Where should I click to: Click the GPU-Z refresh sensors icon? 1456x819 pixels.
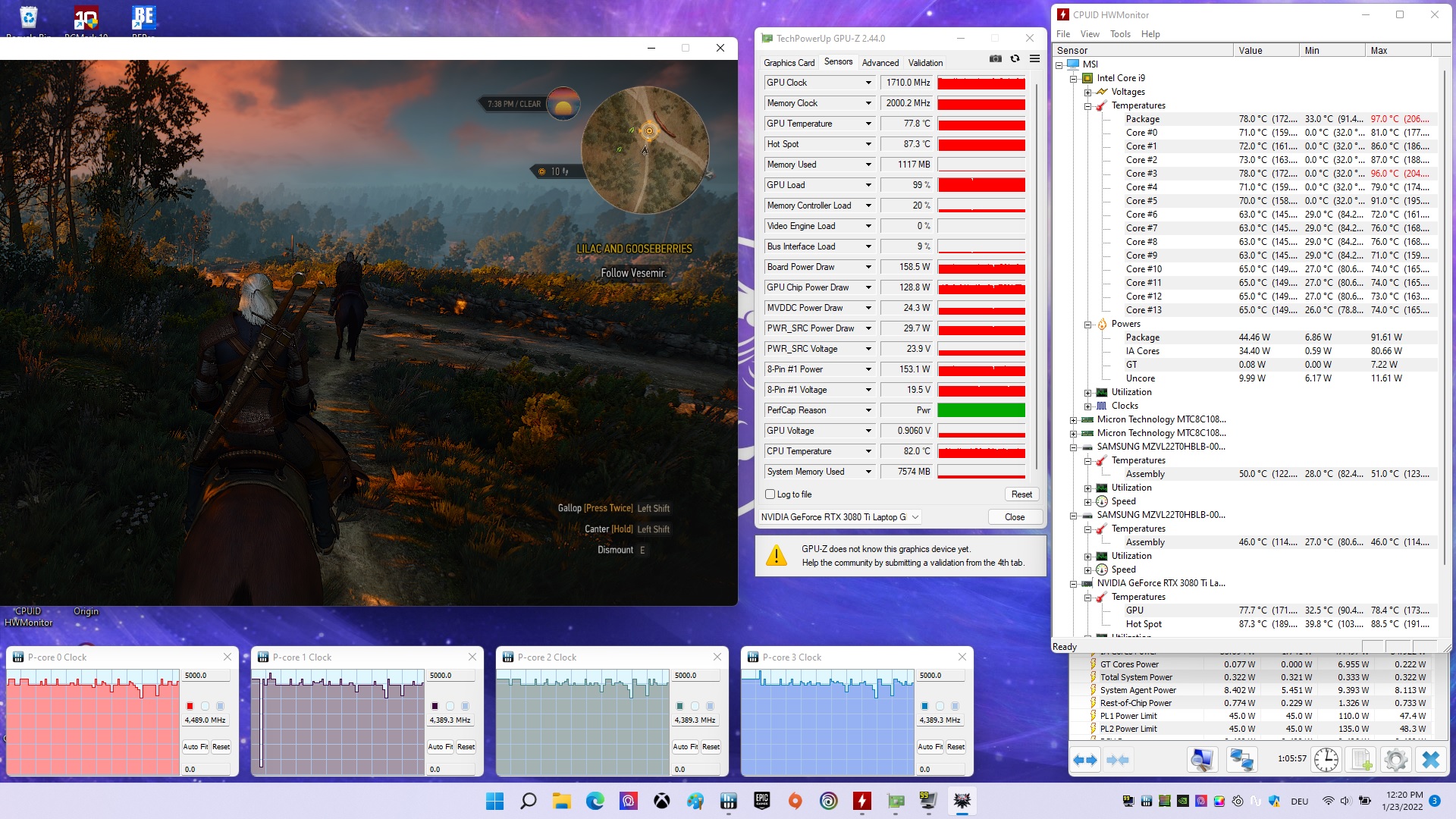1015,59
